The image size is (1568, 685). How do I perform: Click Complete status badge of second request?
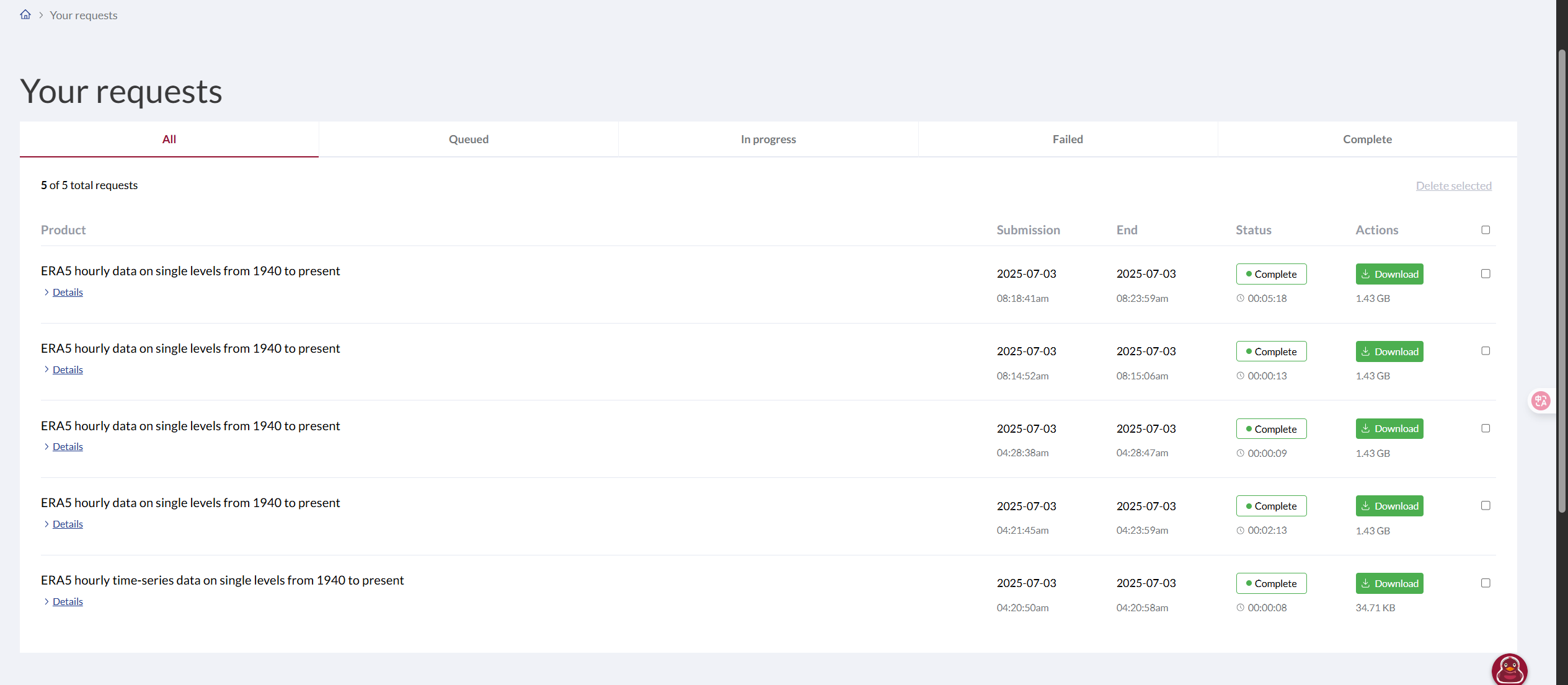coord(1270,351)
